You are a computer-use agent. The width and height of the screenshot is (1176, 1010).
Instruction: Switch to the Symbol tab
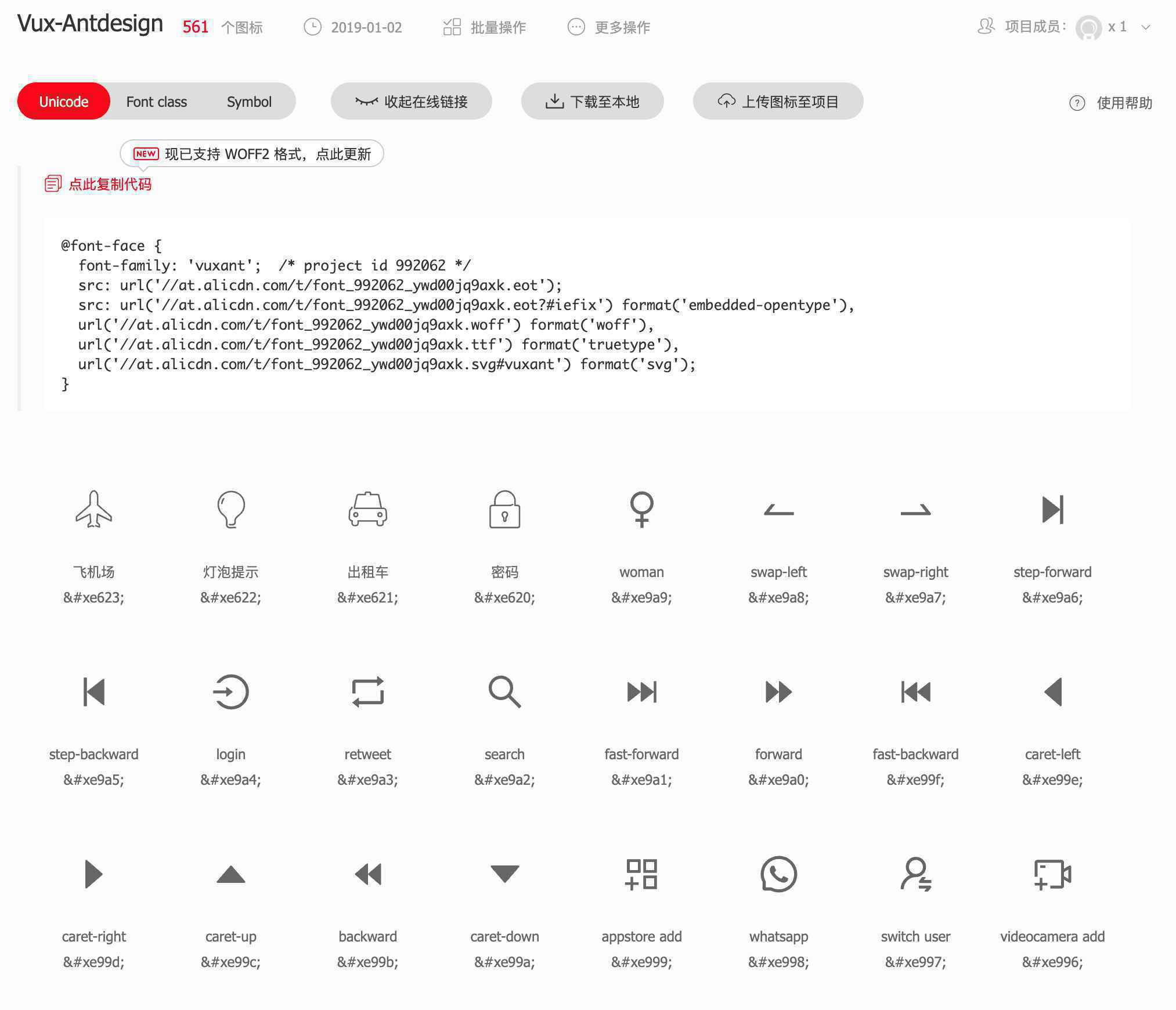[x=249, y=102]
